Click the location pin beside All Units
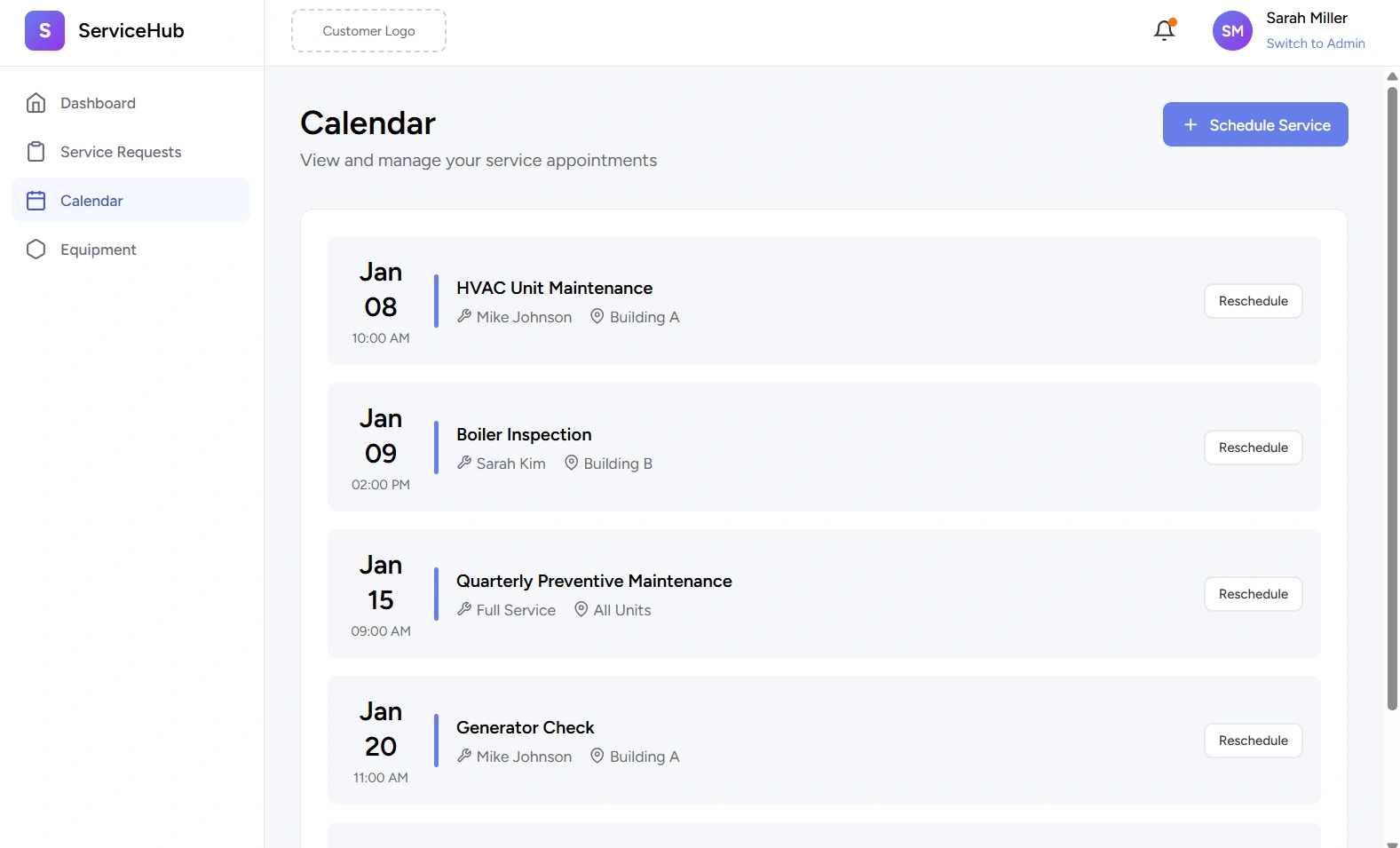Viewport: 1400px width, 848px height. click(581, 609)
